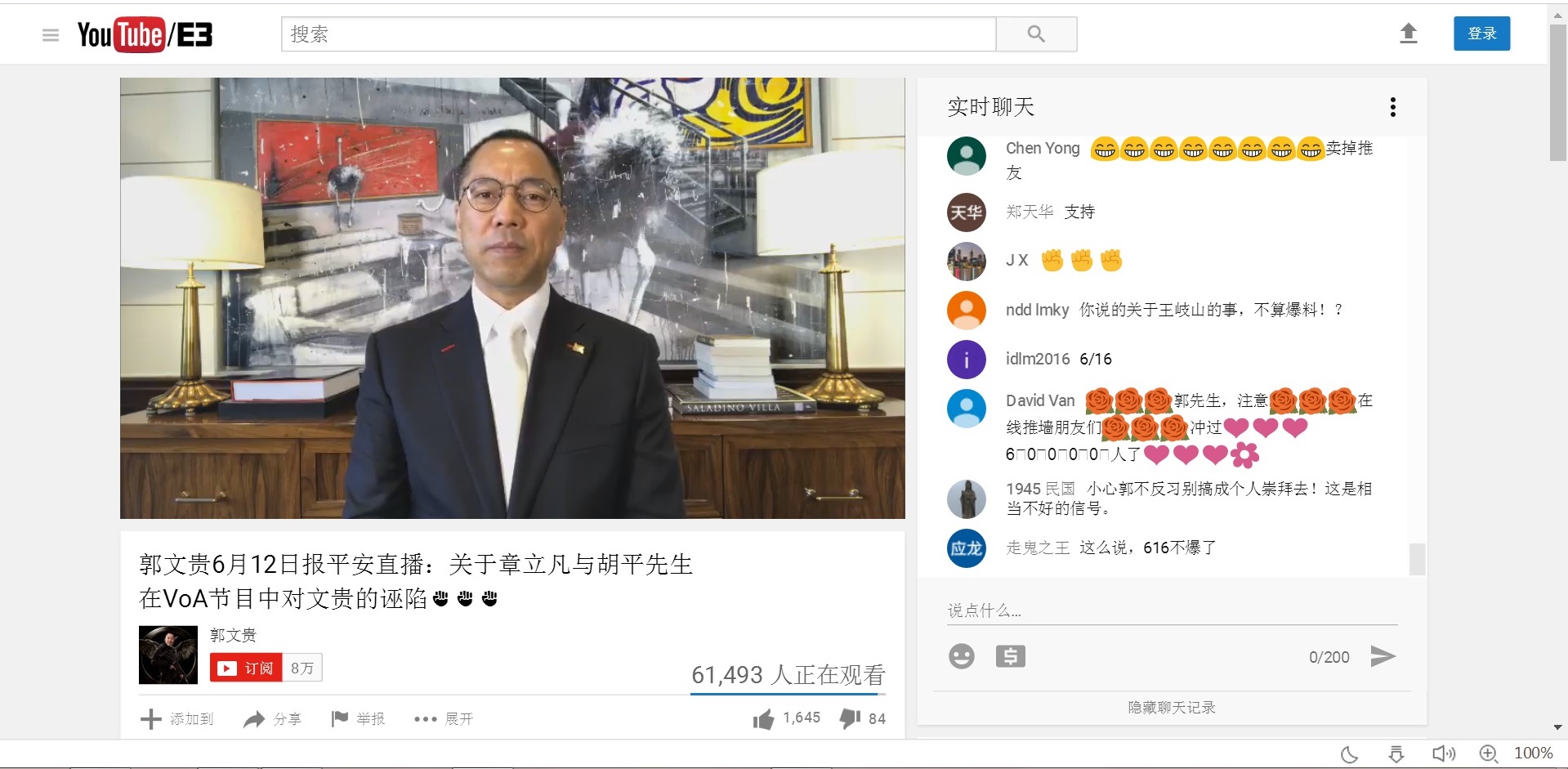
Task: Toggle night mode moon icon
Action: pyautogui.click(x=1350, y=753)
